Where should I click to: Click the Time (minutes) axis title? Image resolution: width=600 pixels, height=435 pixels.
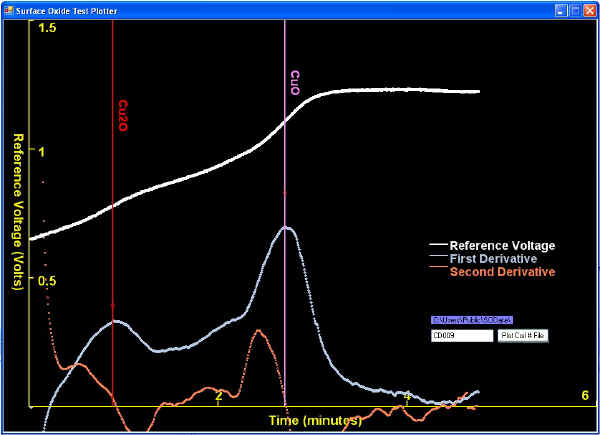316,420
